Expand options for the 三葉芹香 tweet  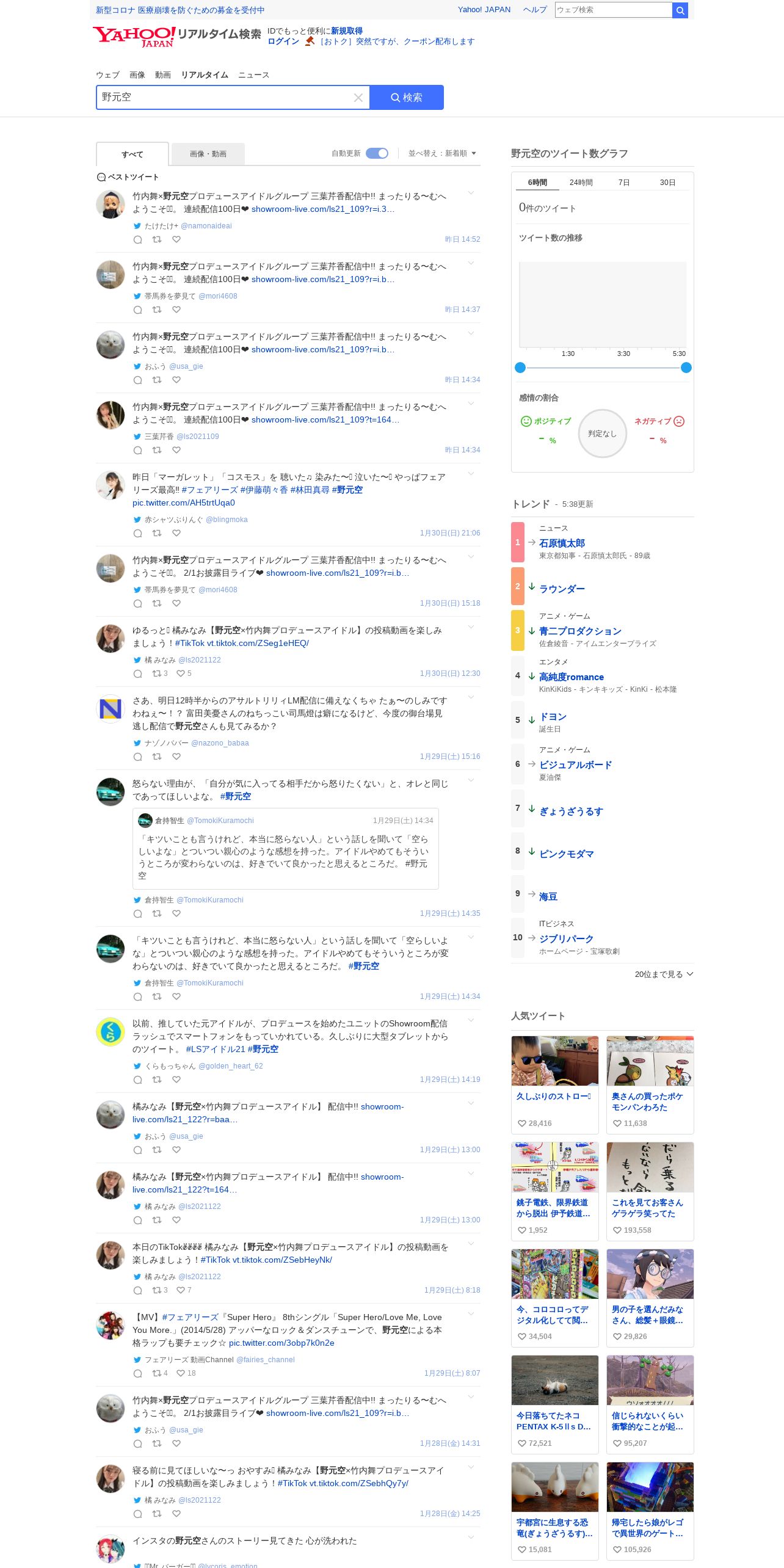[x=471, y=404]
